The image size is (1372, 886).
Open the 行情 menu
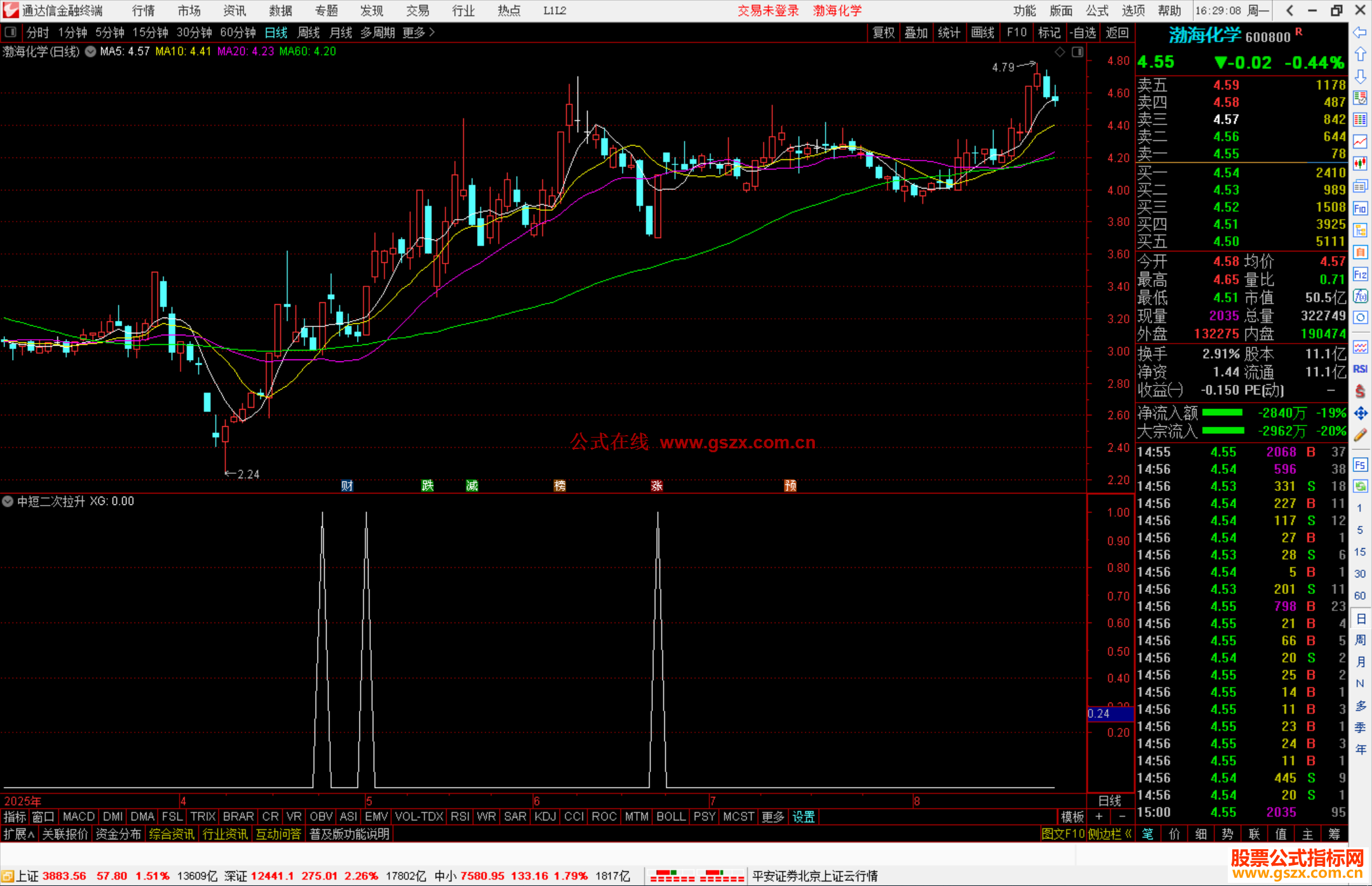(144, 11)
